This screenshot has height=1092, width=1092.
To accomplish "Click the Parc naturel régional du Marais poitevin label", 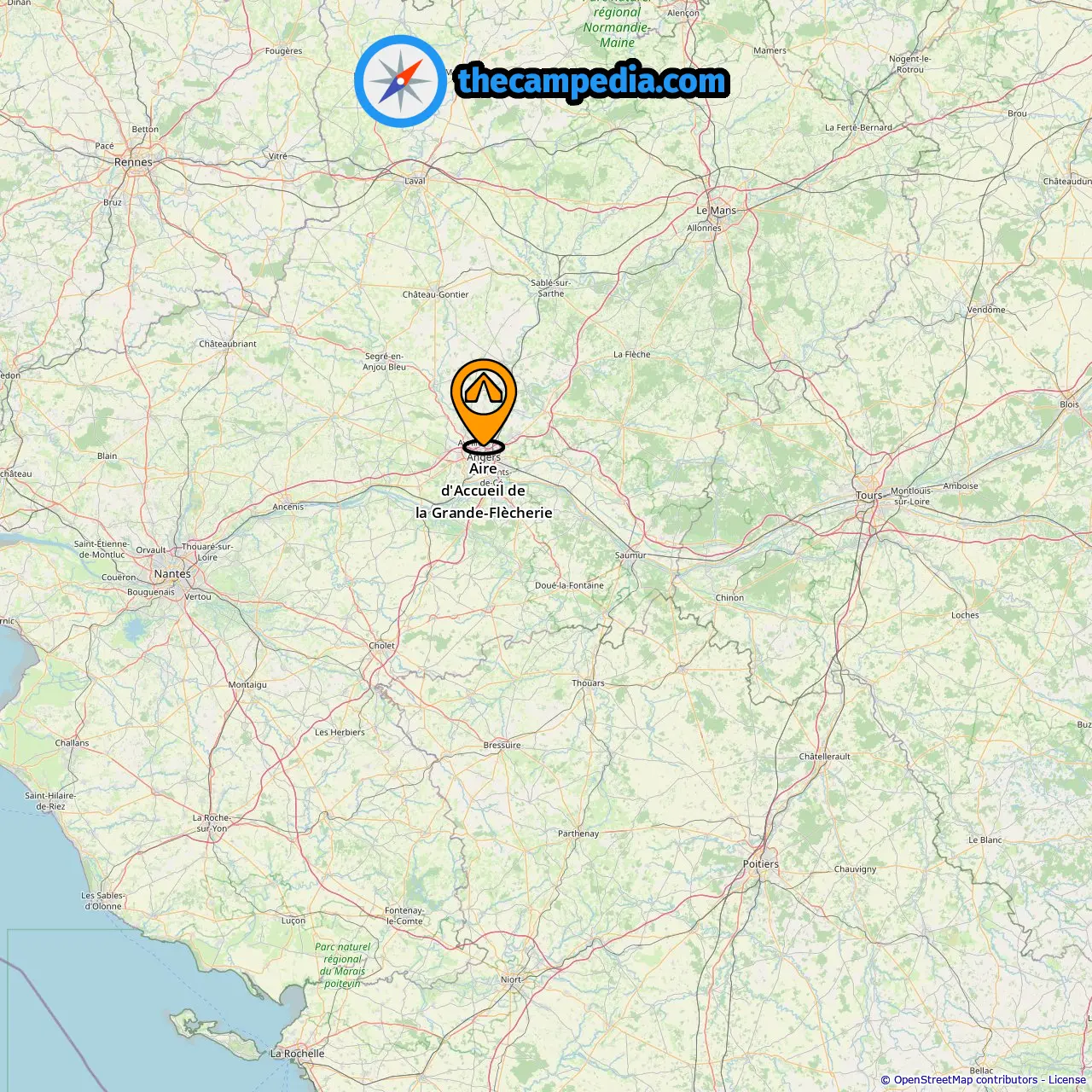I will (x=342, y=965).
